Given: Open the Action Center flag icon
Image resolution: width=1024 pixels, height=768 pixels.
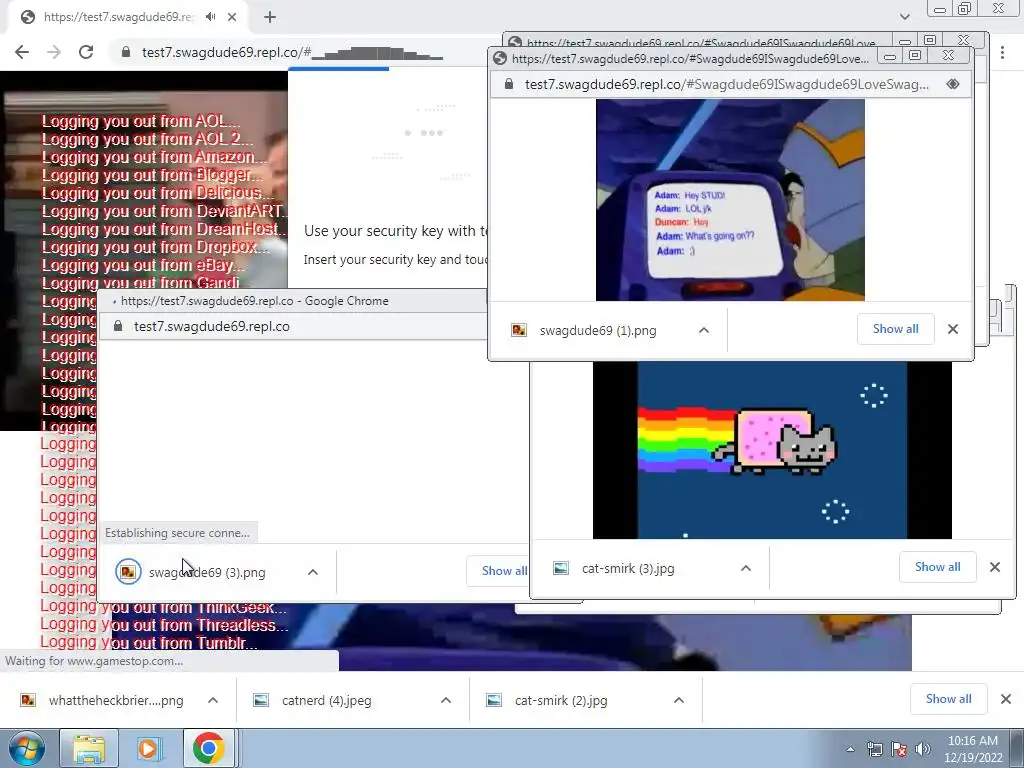Looking at the screenshot, I should coord(899,750).
